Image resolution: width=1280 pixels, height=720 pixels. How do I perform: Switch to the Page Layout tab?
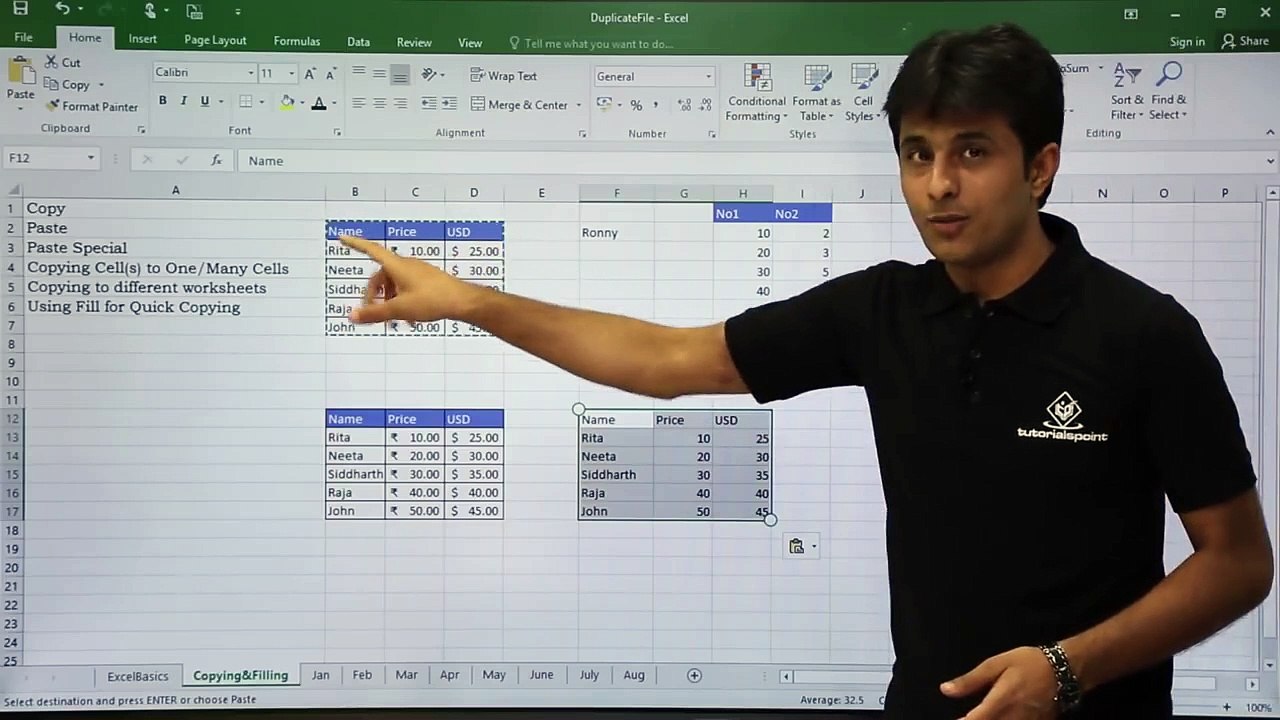click(215, 40)
